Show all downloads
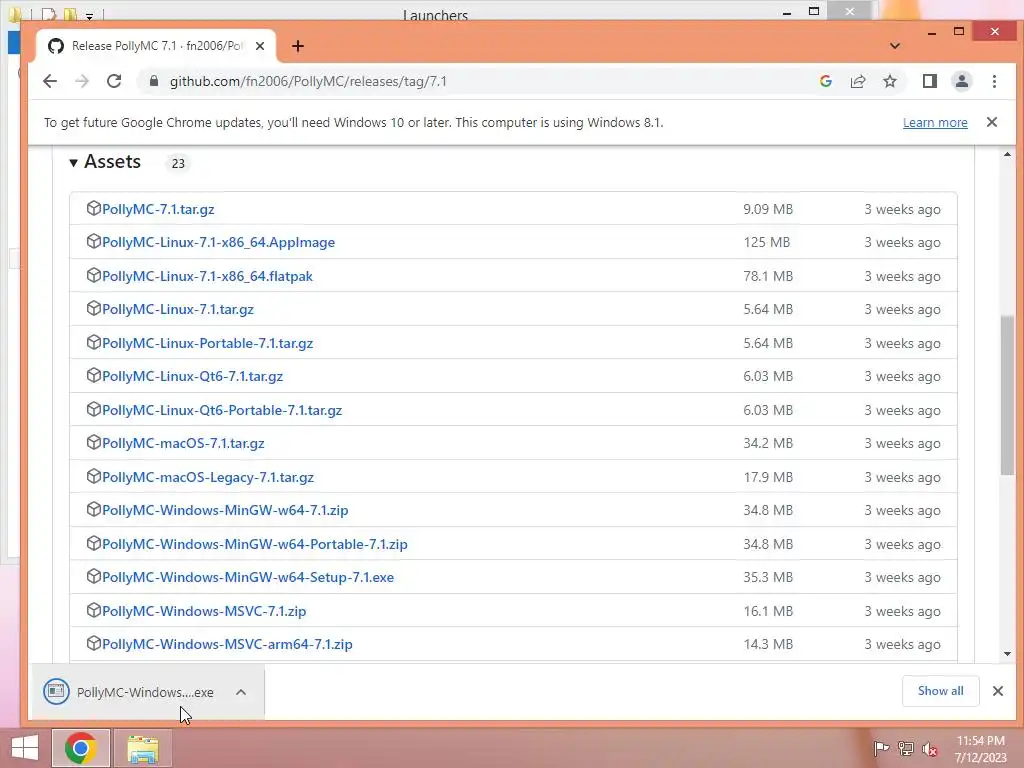Image resolution: width=1024 pixels, height=768 pixels. tap(940, 691)
